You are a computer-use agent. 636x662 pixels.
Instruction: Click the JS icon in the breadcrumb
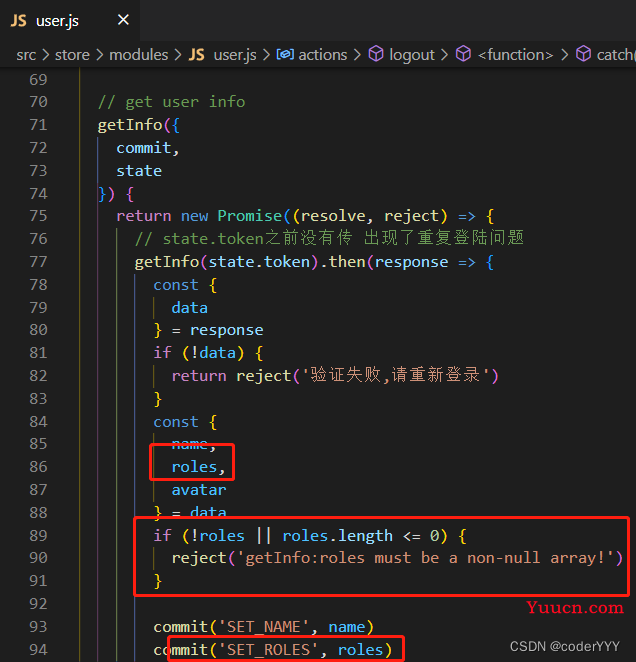(x=197, y=55)
